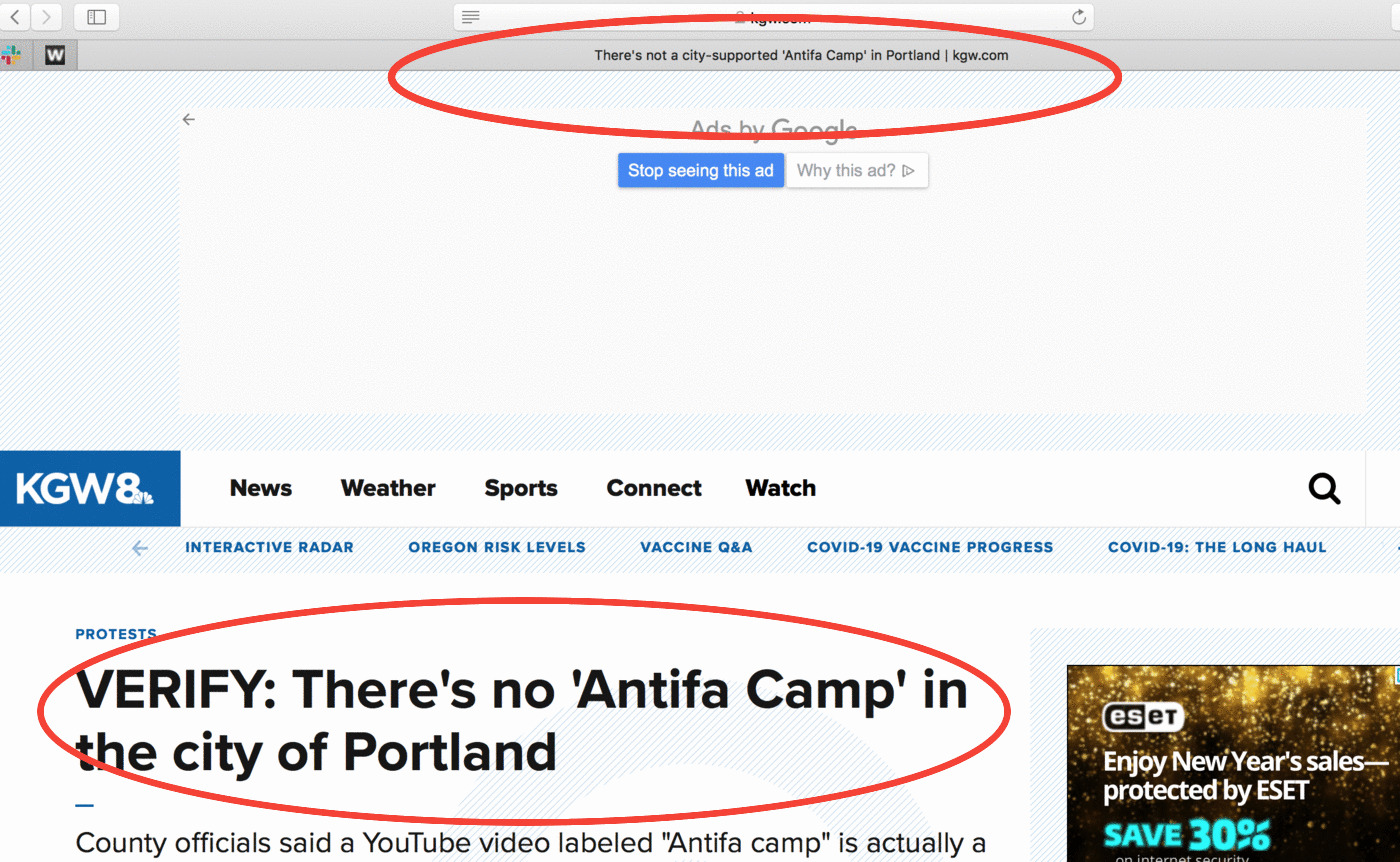1400x862 pixels.
Task: Go forward with Safari's forward arrow
Action: [x=48, y=16]
